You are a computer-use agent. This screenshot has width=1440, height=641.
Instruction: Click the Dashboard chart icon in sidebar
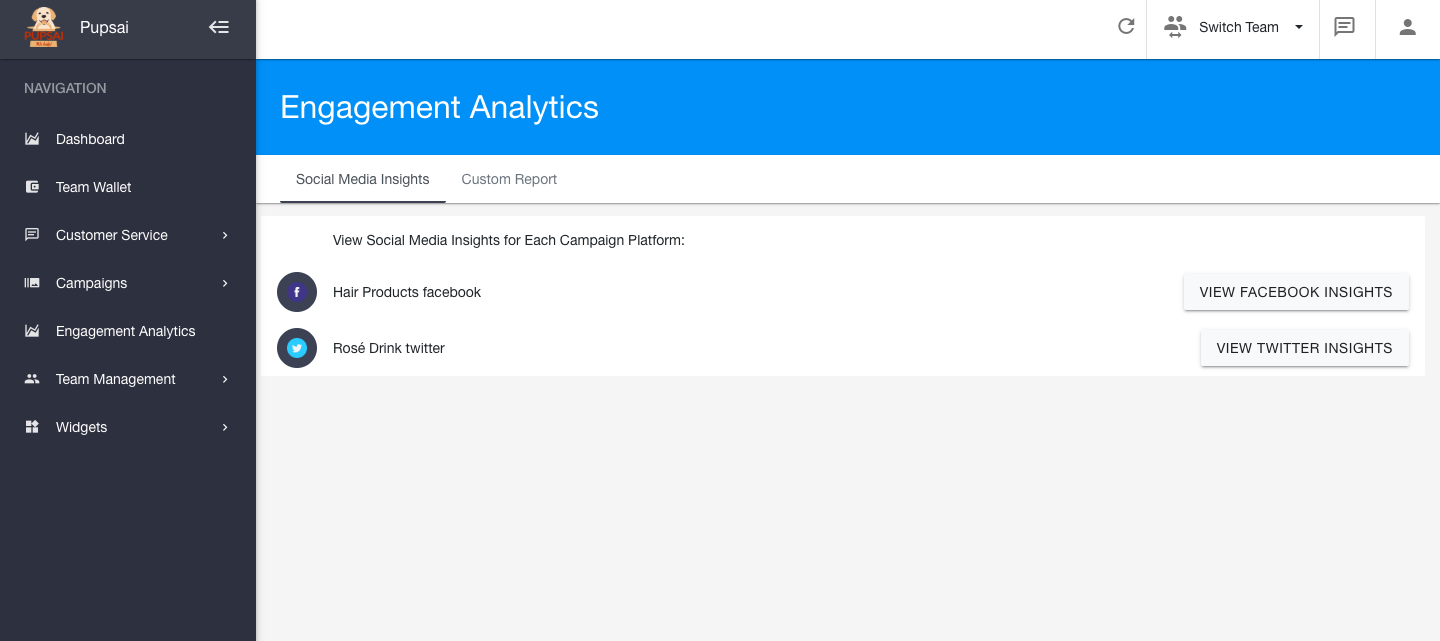tap(32, 139)
